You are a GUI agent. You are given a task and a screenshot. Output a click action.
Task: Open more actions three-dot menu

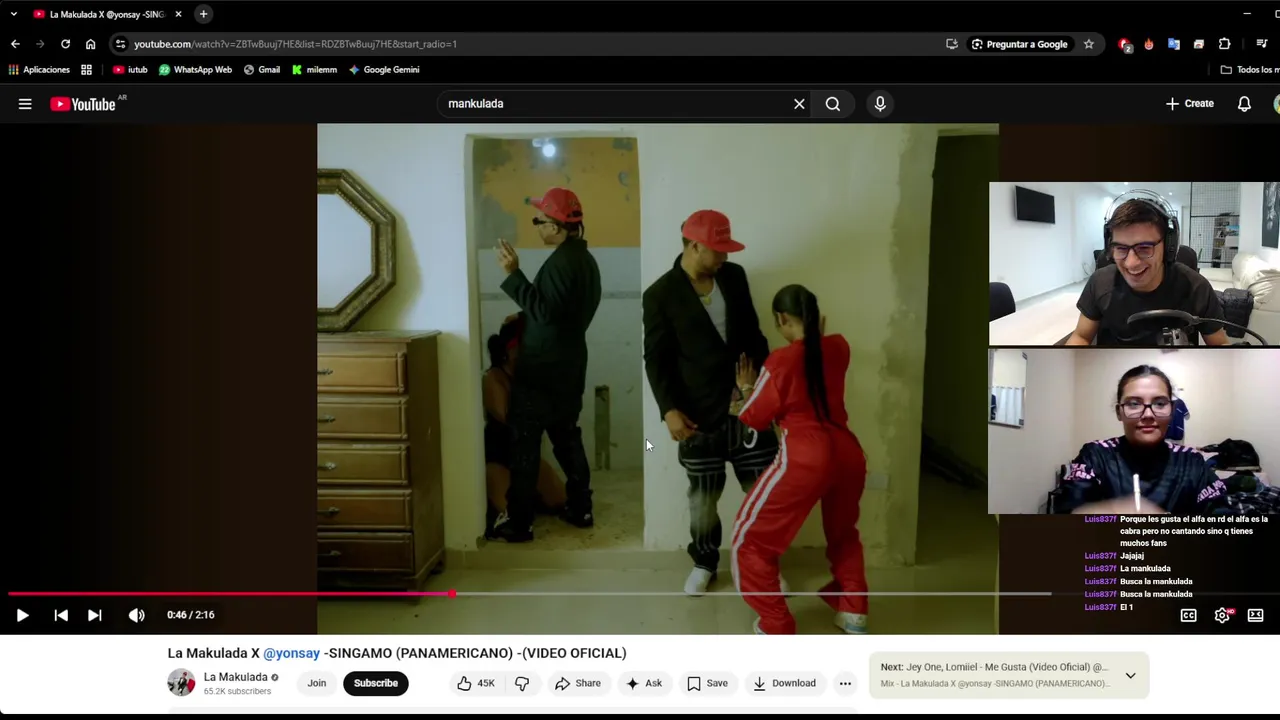point(845,683)
